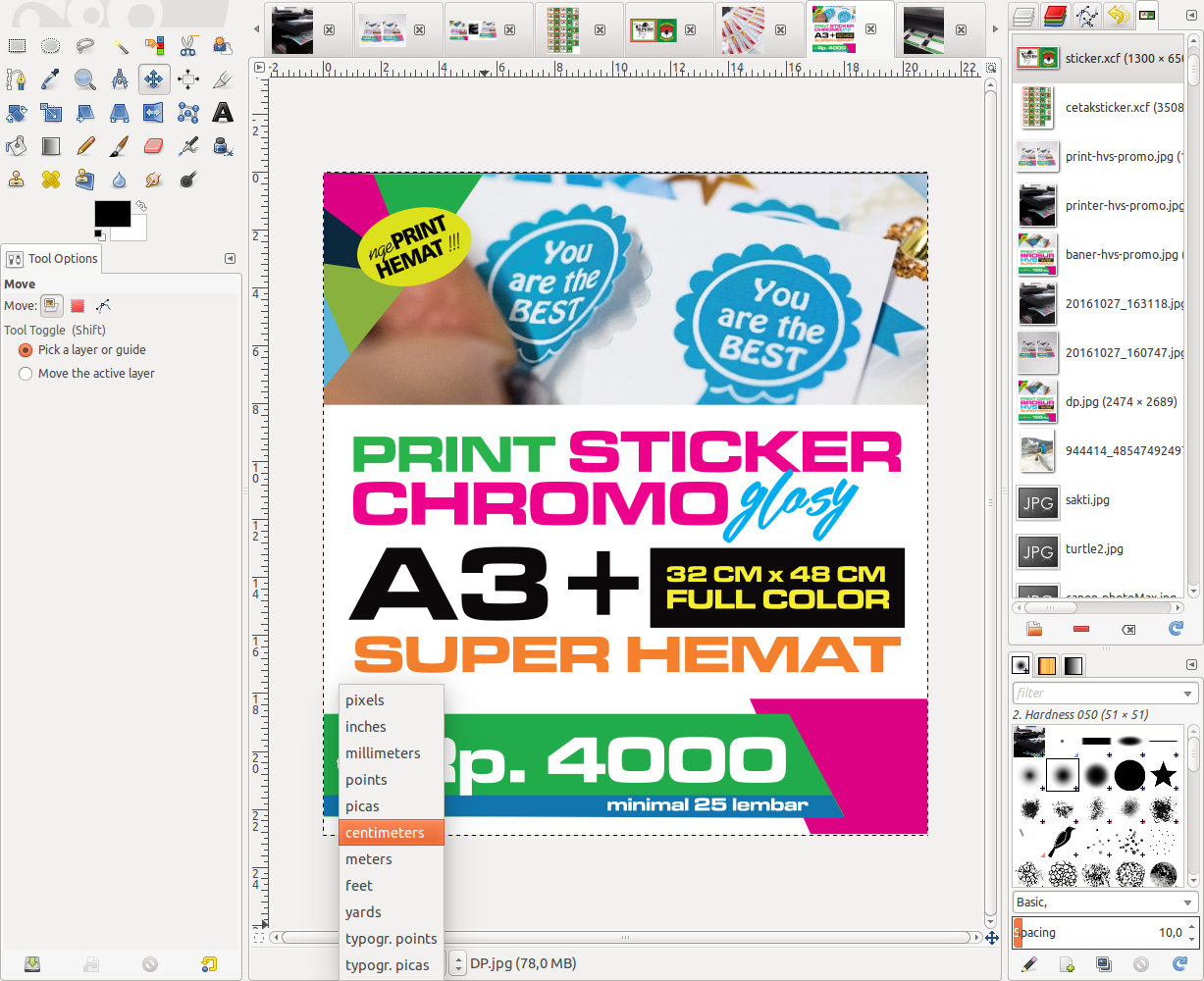This screenshot has width=1204, height=981.
Task: Open the Basic brush tag dropdown
Action: click(1187, 902)
